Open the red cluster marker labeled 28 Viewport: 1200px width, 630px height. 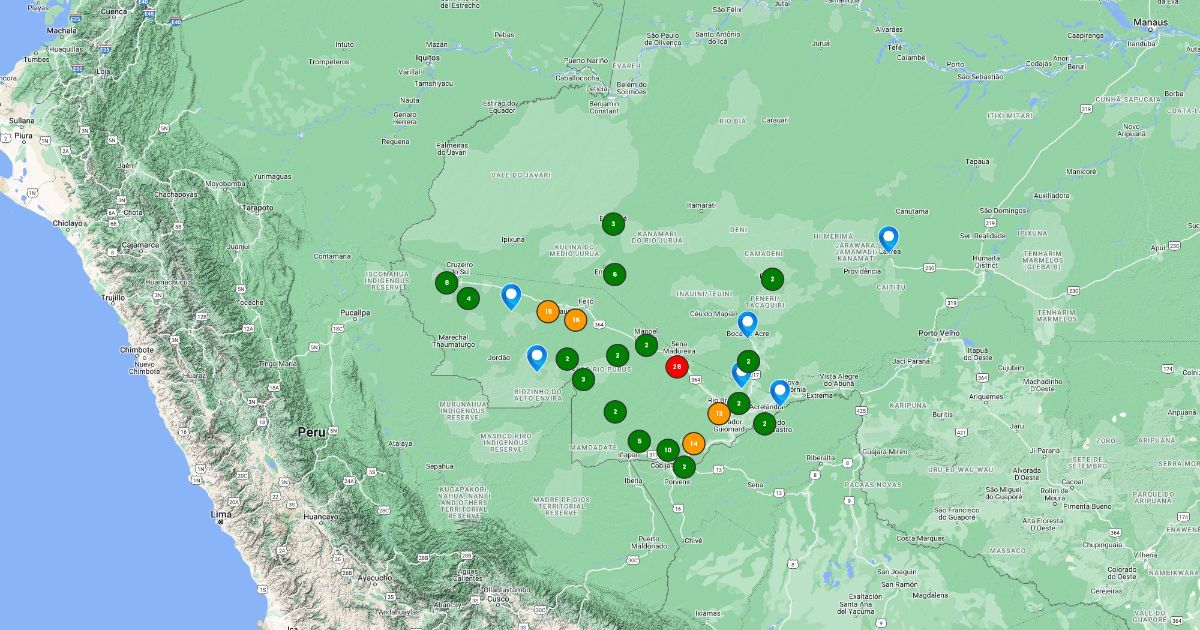pyautogui.click(x=677, y=367)
